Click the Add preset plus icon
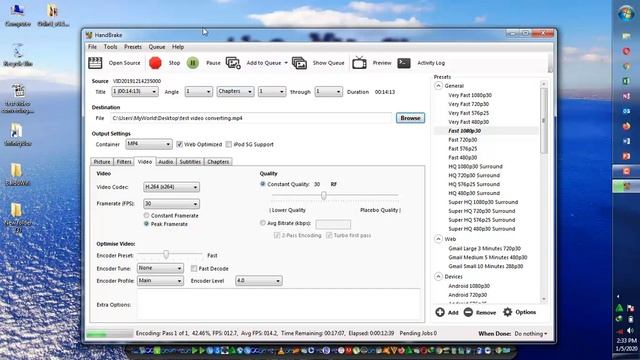Viewport: 640px width, 360px height. (440, 312)
